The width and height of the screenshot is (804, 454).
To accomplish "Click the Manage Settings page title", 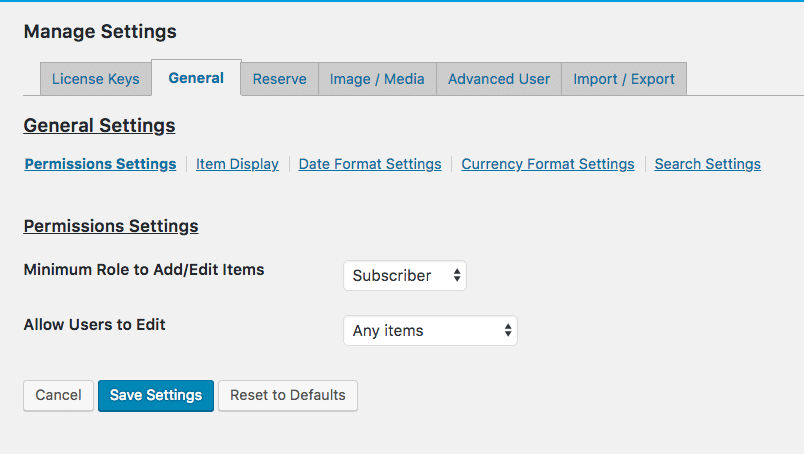I will click(100, 32).
